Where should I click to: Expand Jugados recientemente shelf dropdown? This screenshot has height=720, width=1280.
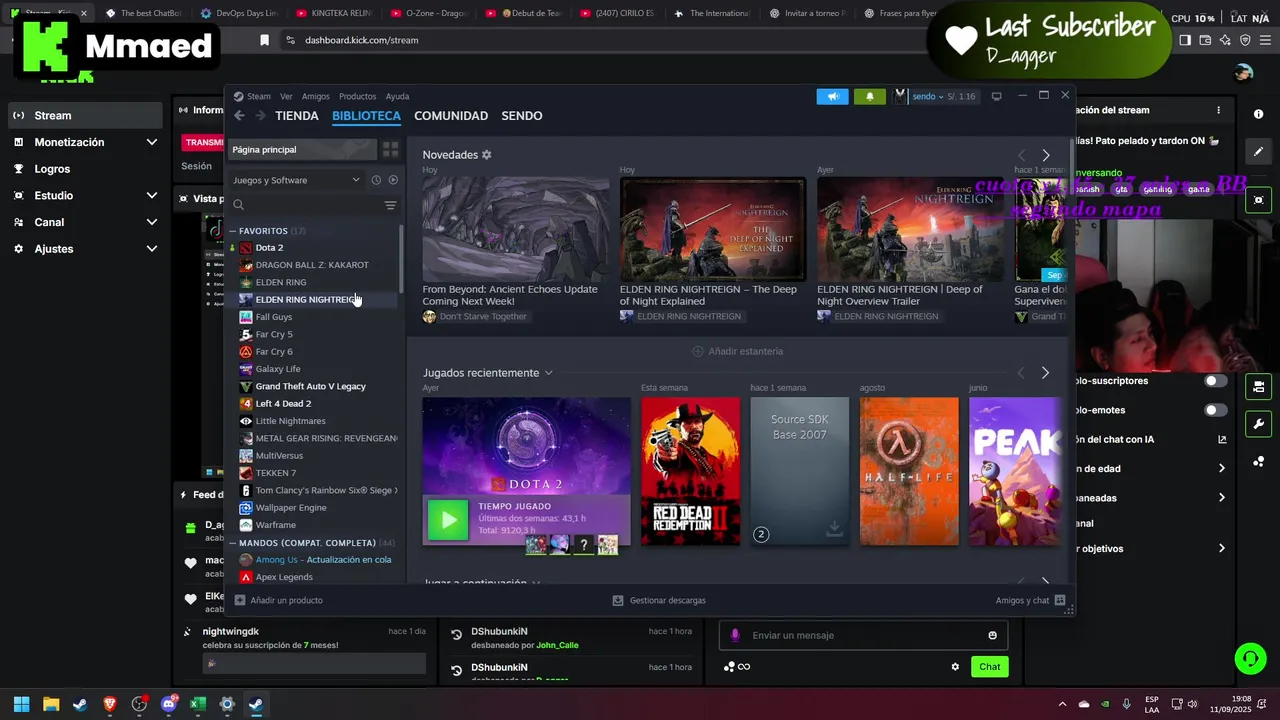[548, 373]
